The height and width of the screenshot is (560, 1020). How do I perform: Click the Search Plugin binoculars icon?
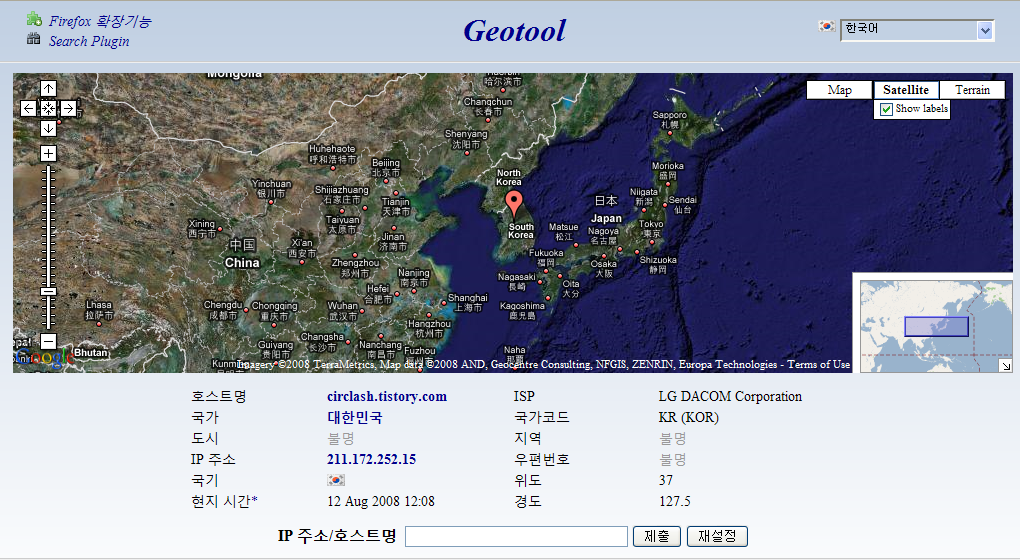pyautogui.click(x=34, y=39)
